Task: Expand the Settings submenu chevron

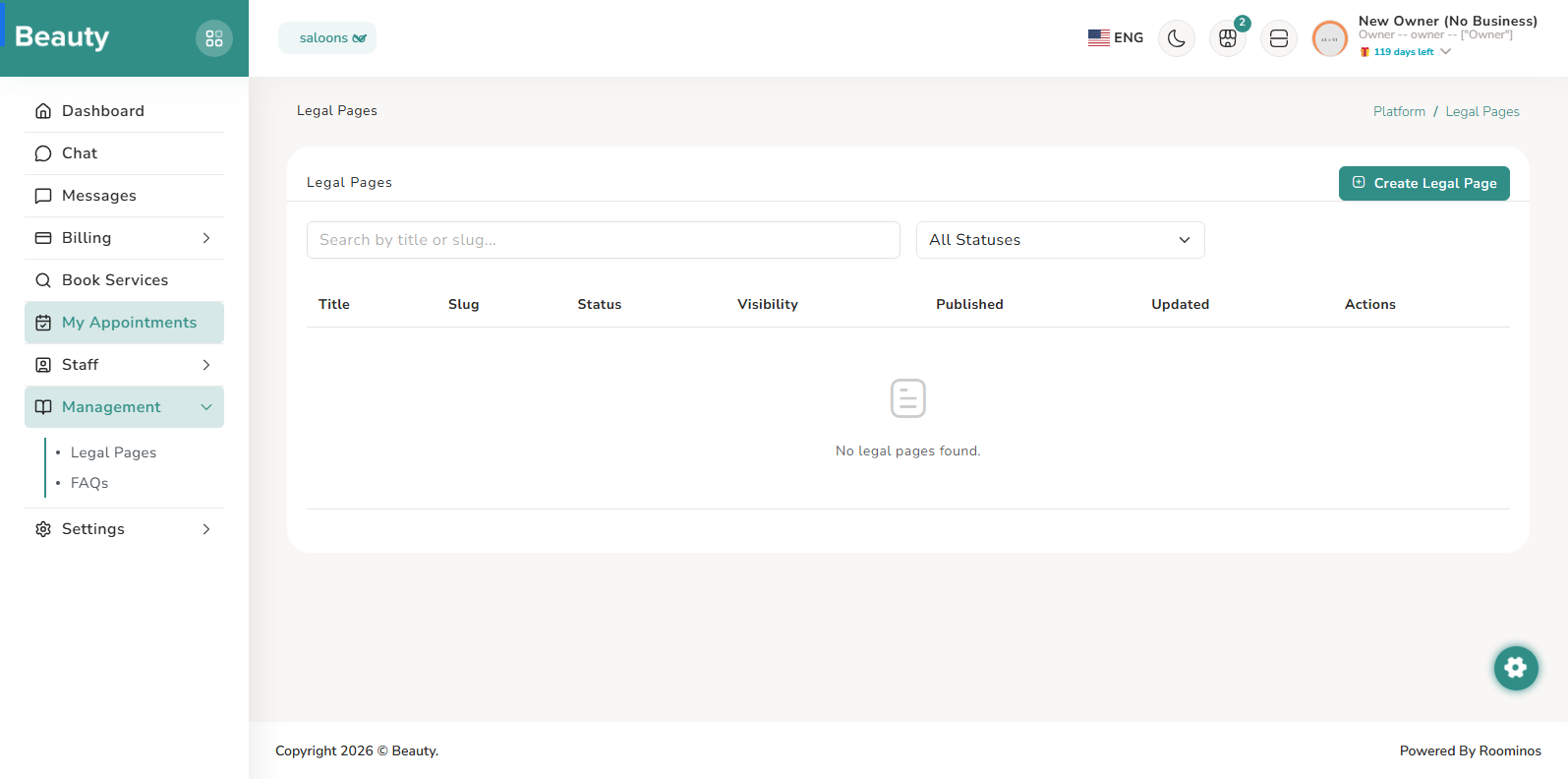Action: [206, 529]
